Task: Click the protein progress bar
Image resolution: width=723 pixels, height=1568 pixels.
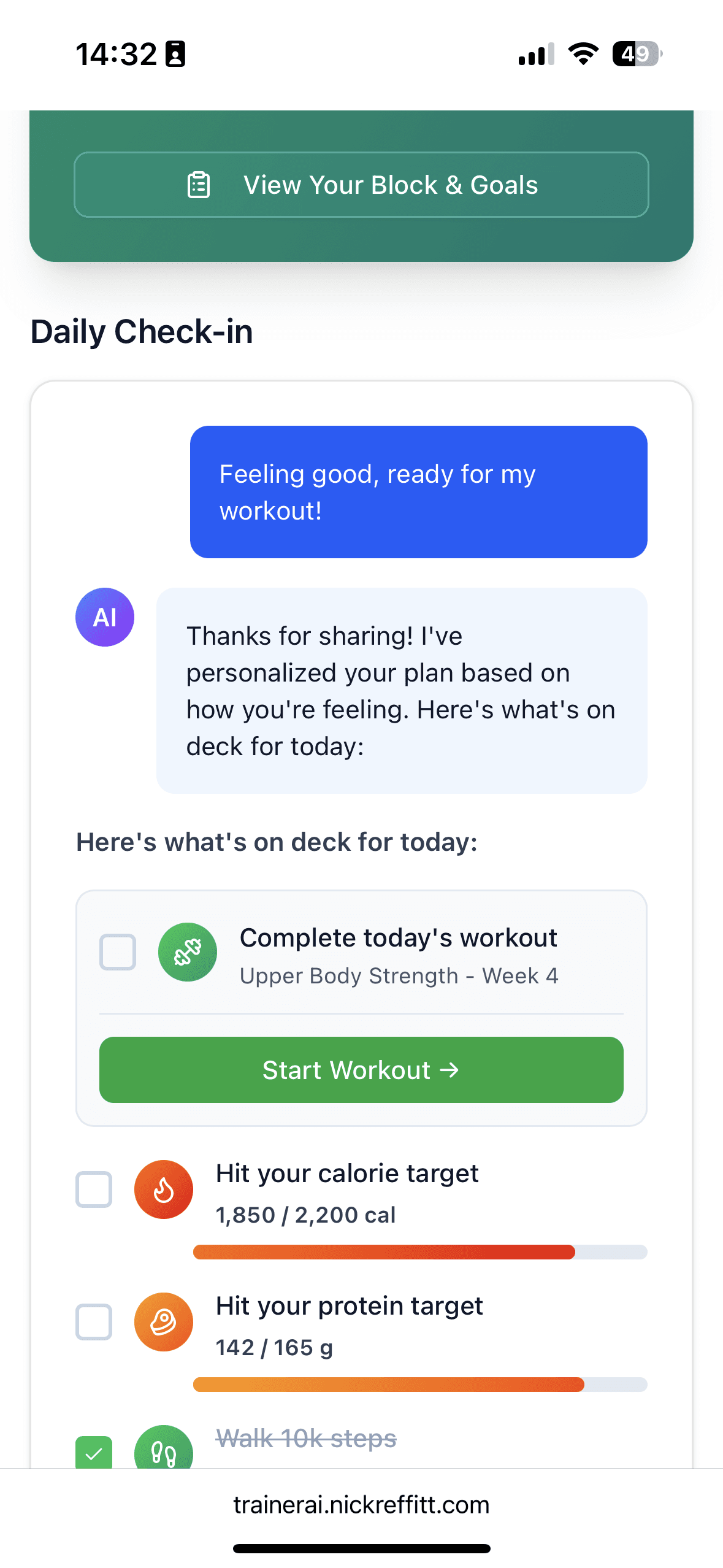Action: 420,1385
